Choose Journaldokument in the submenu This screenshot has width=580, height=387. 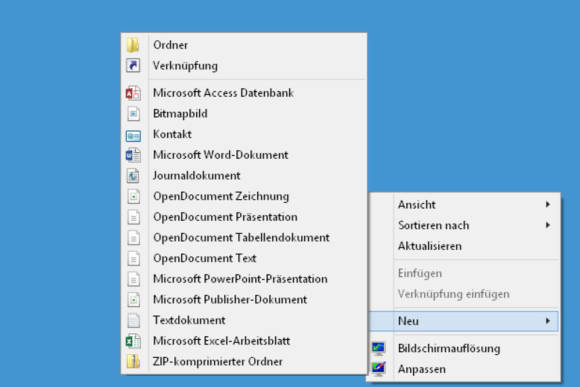pos(244,176)
